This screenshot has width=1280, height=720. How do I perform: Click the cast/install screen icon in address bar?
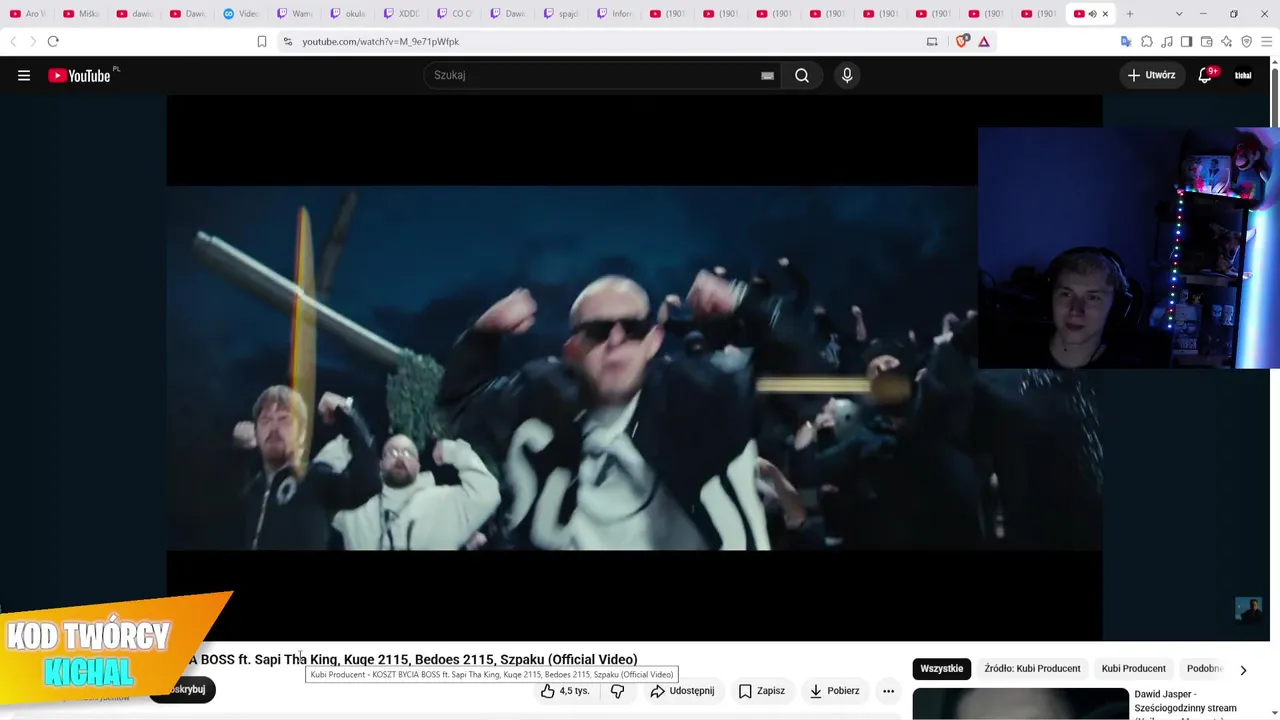pyautogui.click(x=932, y=41)
